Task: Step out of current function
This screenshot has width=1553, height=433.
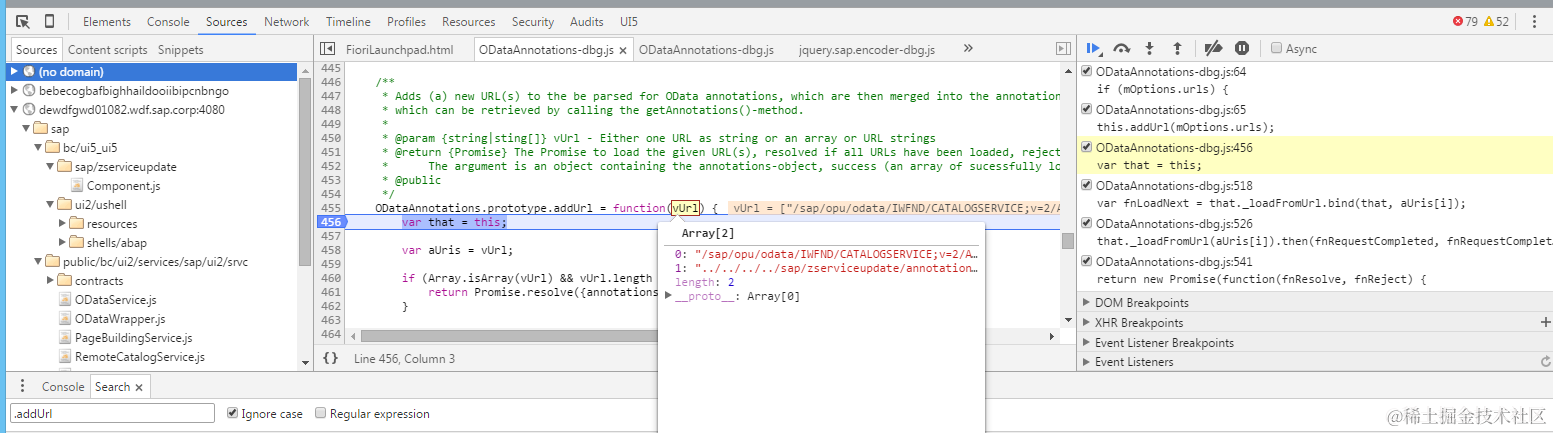Action: coord(1177,48)
